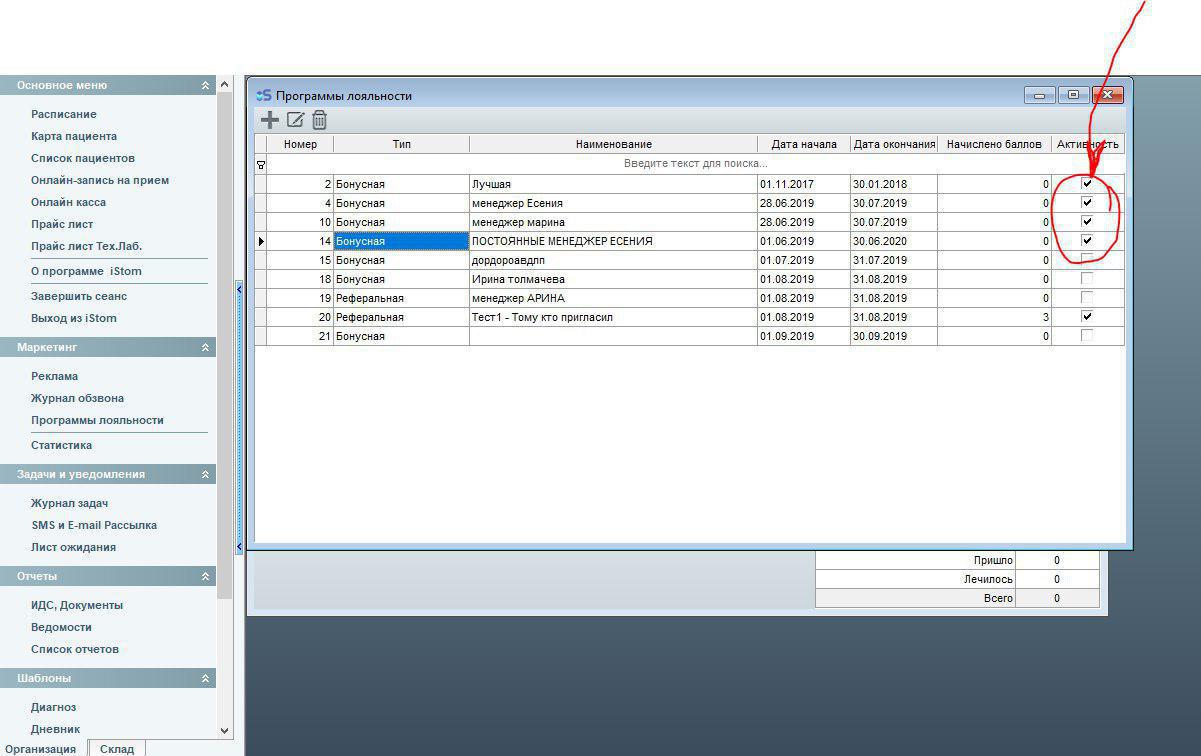Close the Программы лояльности window
The height and width of the screenshot is (756, 1201).
[x=1107, y=95]
